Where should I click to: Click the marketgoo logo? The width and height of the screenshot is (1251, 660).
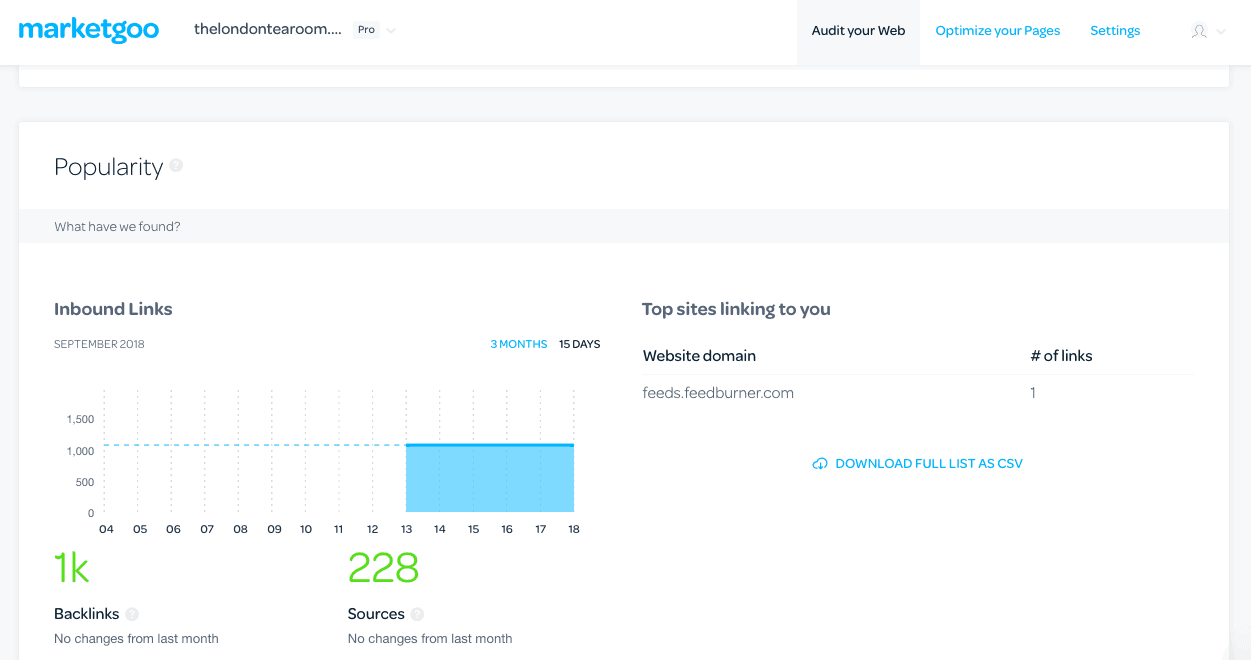click(89, 30)
